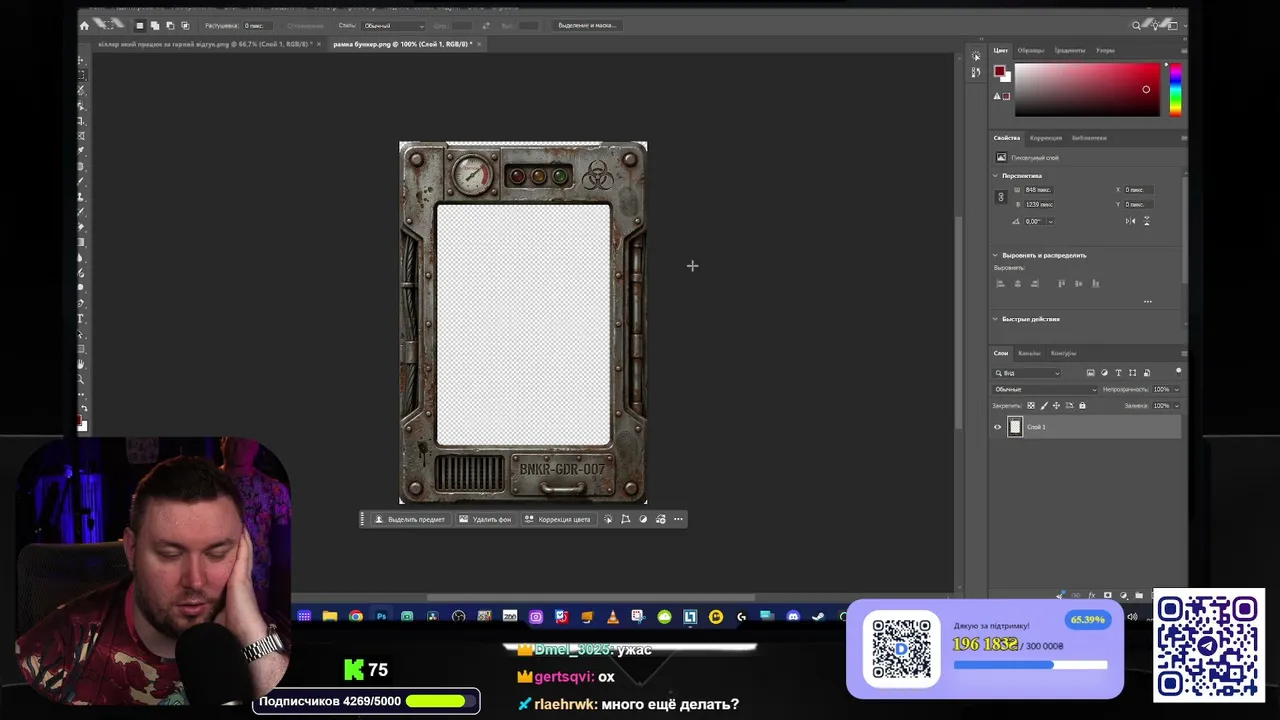Select the Gradient tool
The height and width of the screenshot is (720, 1280).
click(x=82, y=242)
